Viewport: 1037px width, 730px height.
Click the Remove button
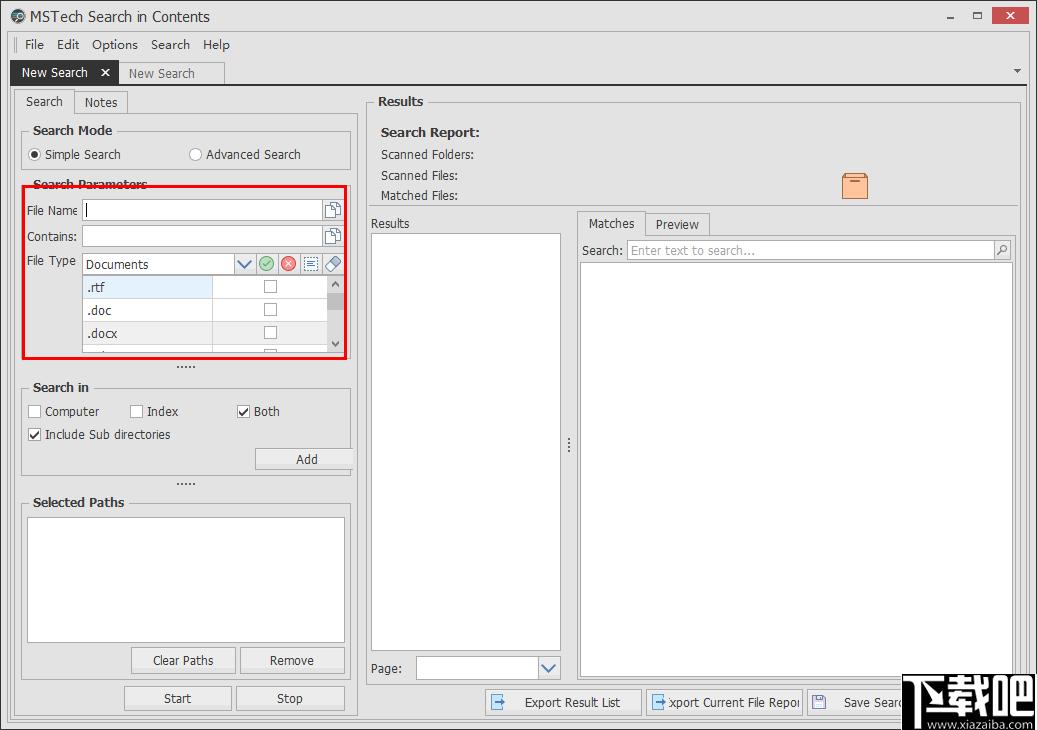tap(292, 660)
